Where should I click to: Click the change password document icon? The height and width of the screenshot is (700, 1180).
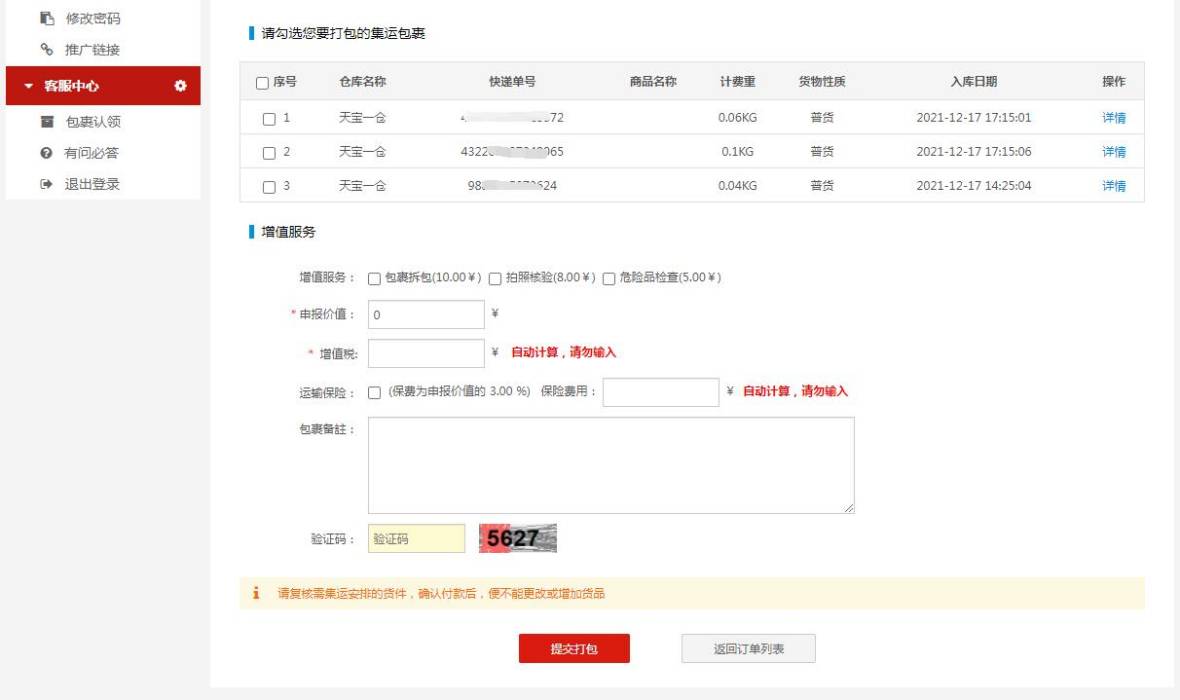tap(47, 18)
